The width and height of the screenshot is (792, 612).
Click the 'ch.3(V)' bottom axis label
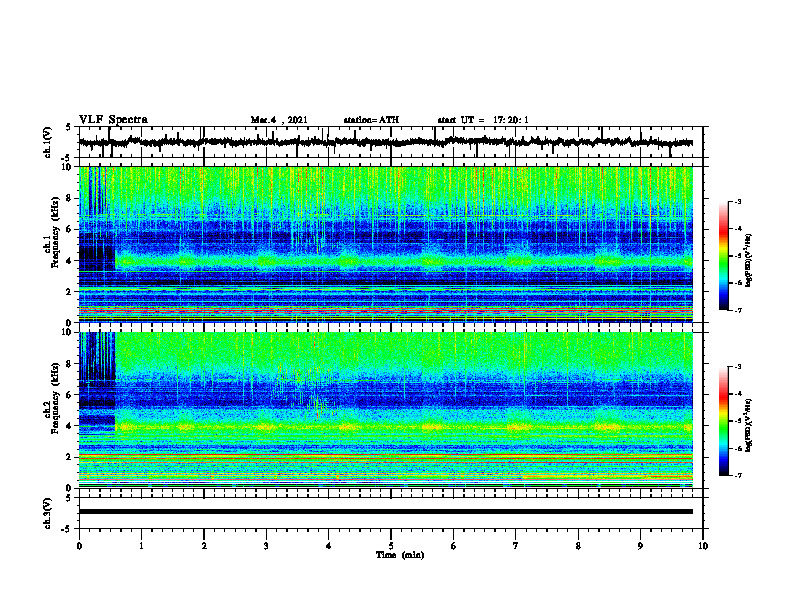coord(48,513)
